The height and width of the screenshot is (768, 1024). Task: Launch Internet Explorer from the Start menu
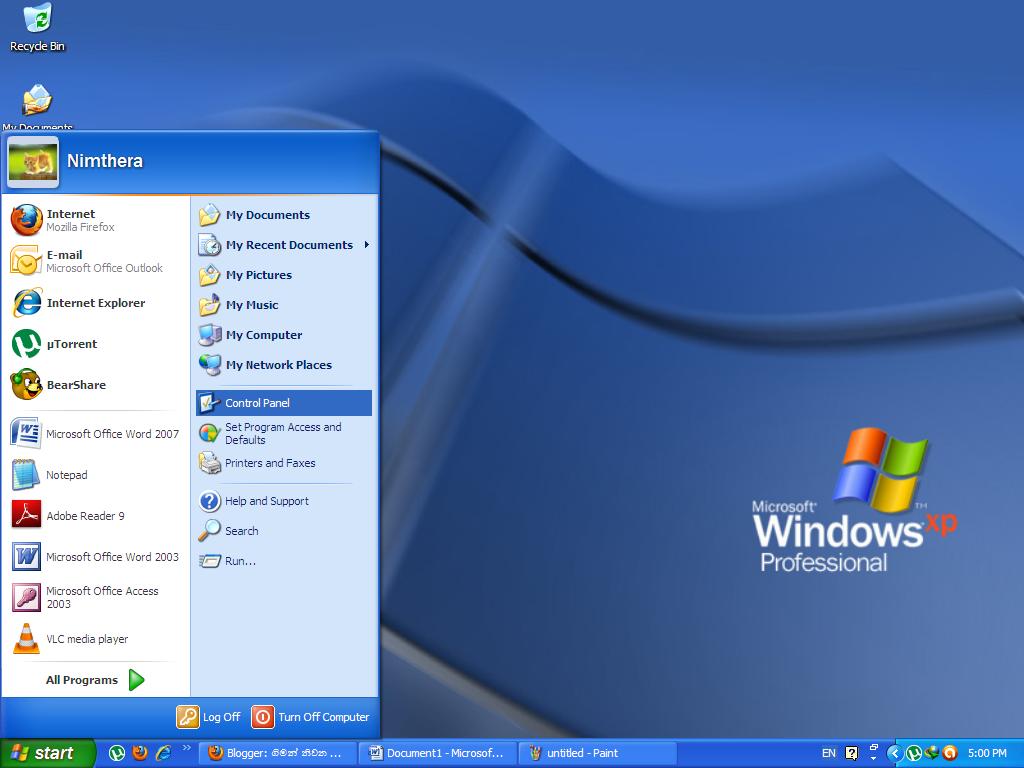click(x=96, y=302)
